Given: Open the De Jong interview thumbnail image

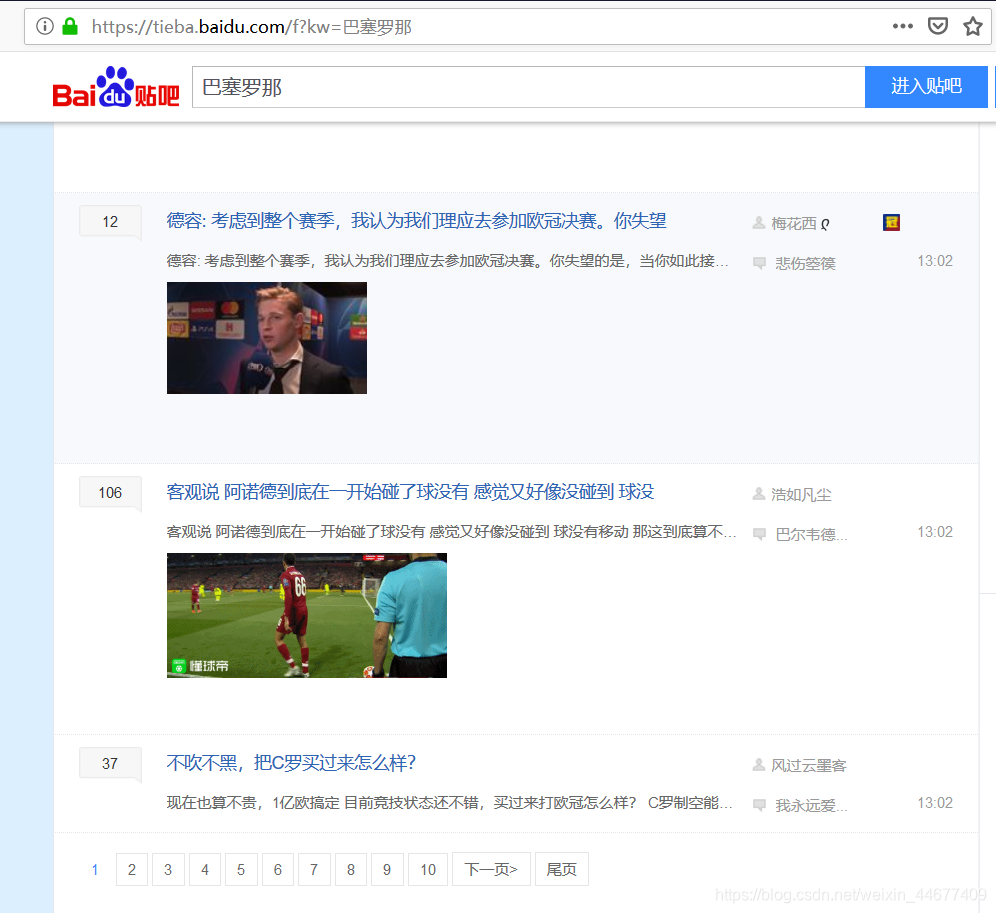Looking at the screenshot, I should [x=267, y=338].
